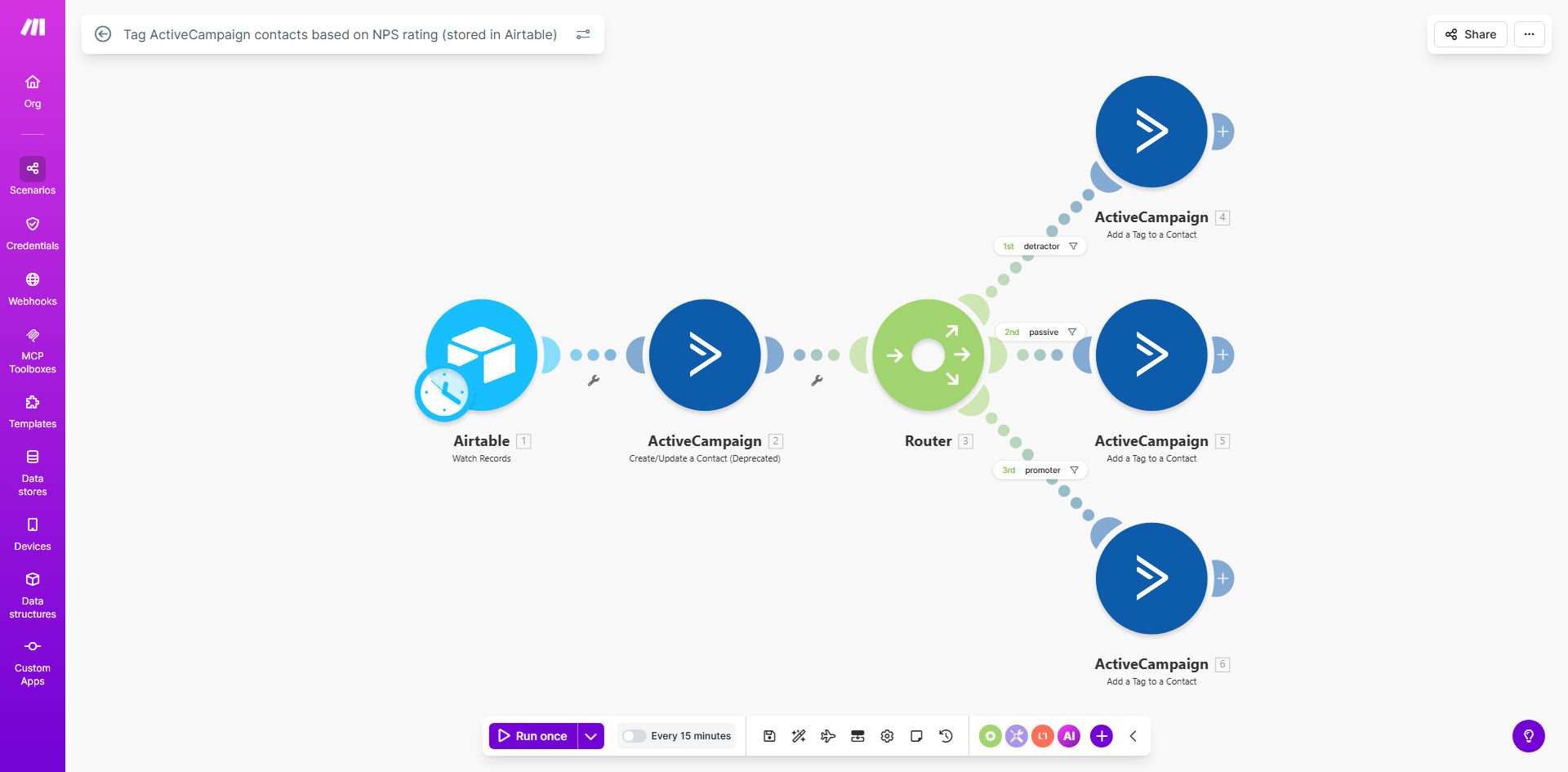
Task: Click the "Airtable" module label
Action: coord(481,441)
